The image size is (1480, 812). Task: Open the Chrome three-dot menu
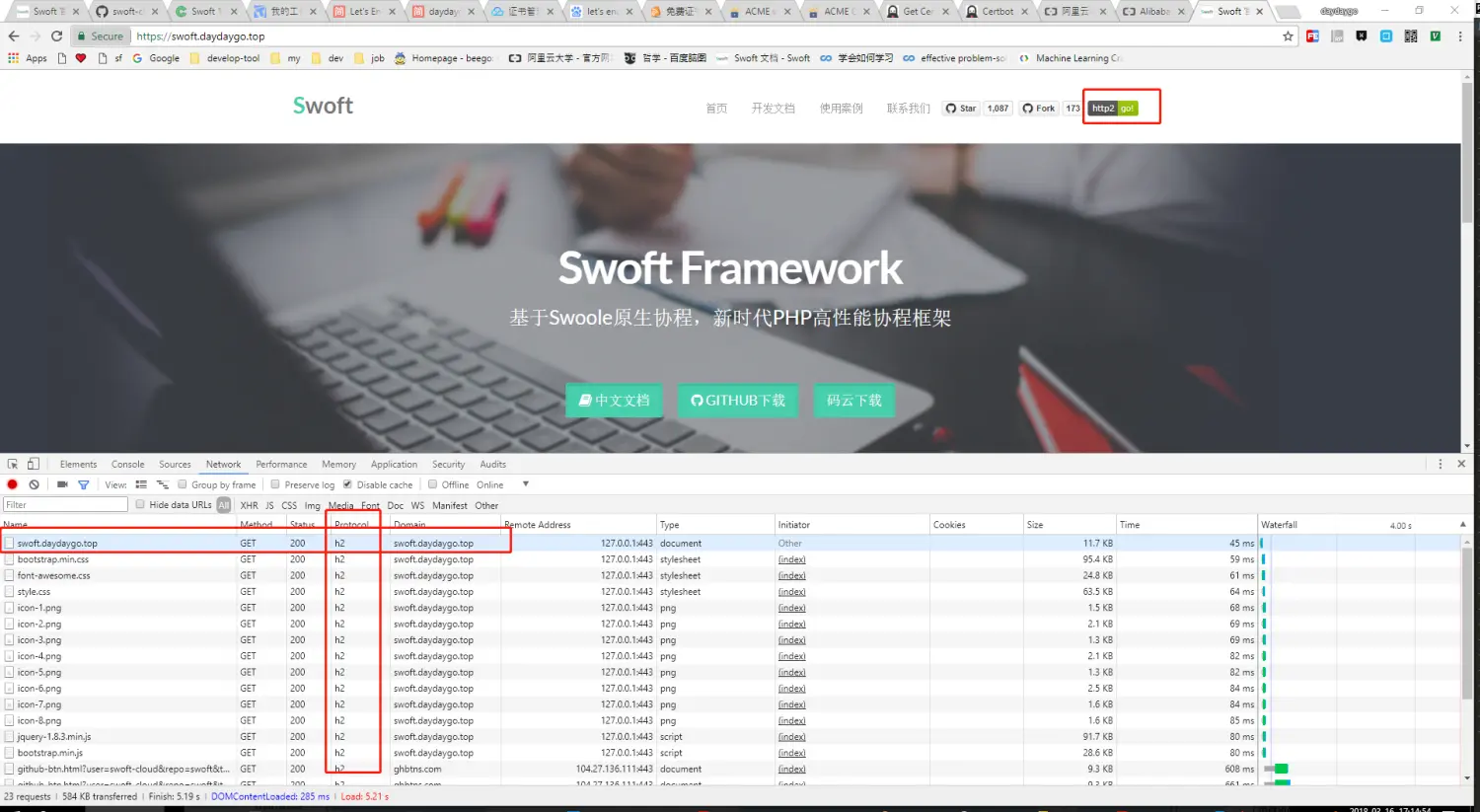tap(1460, 37)
